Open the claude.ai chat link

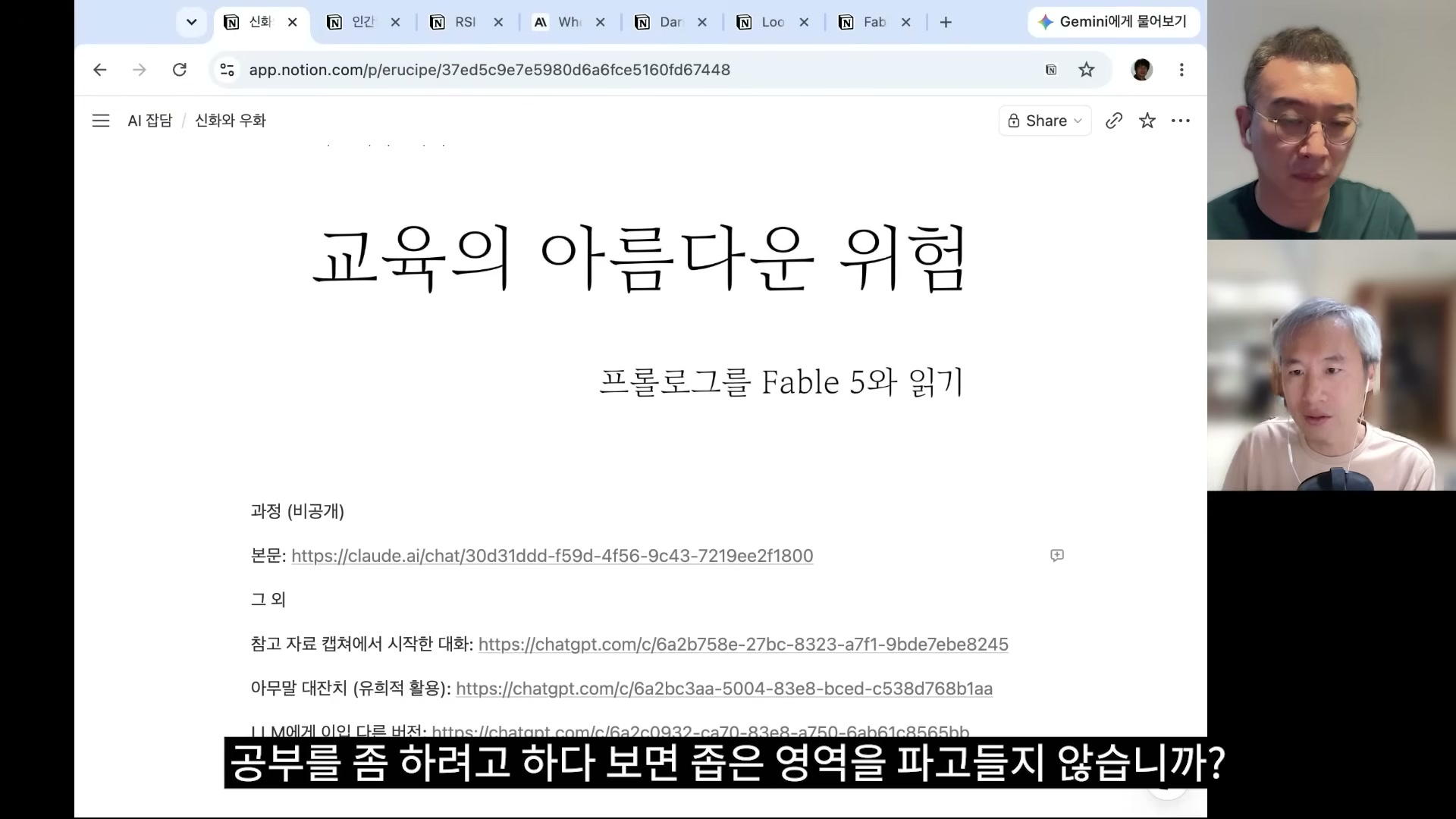tap(552, 556)
